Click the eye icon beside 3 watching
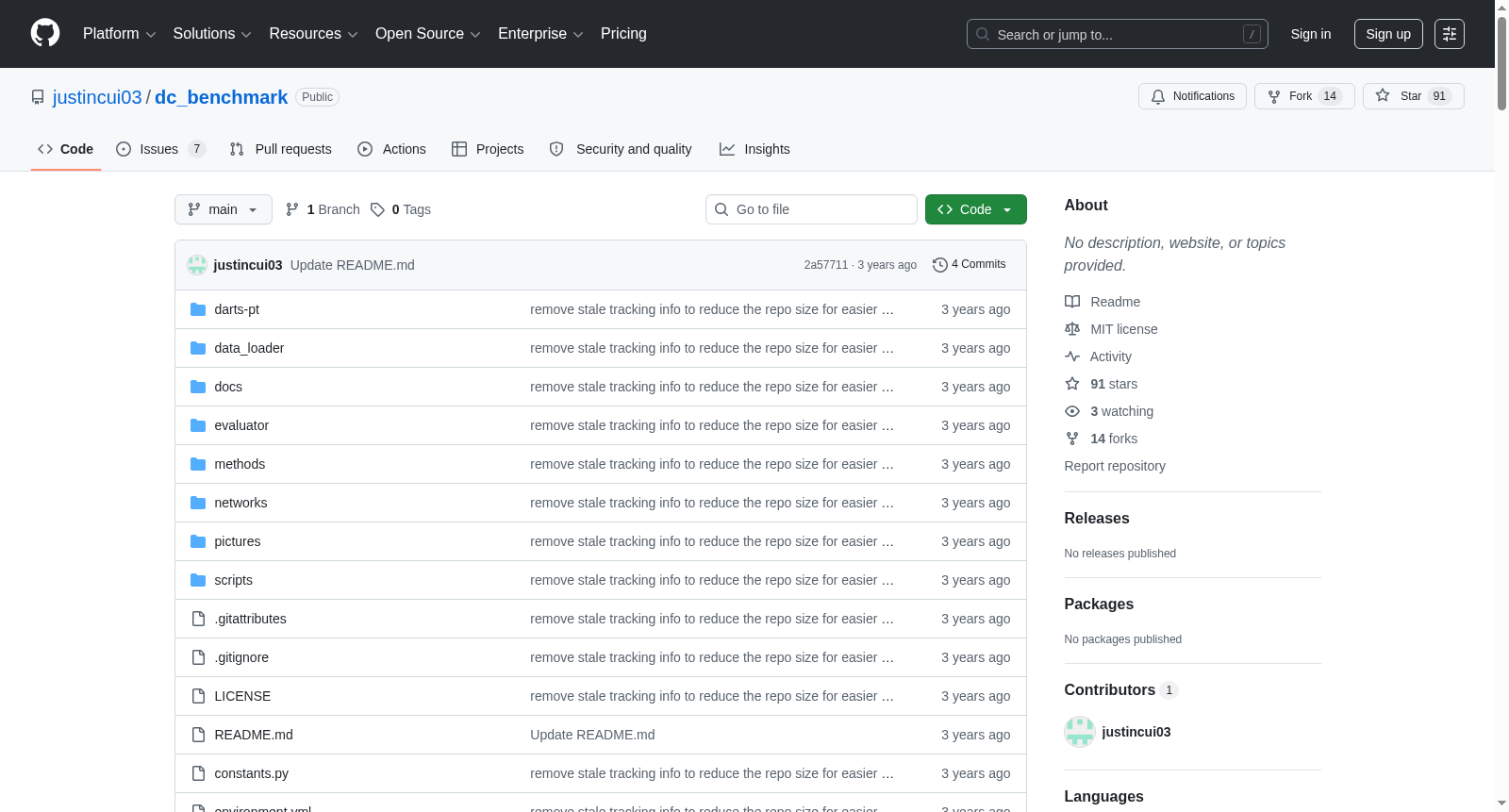The height and width of the screenshot is (812, 1509). click(1072, 411)
